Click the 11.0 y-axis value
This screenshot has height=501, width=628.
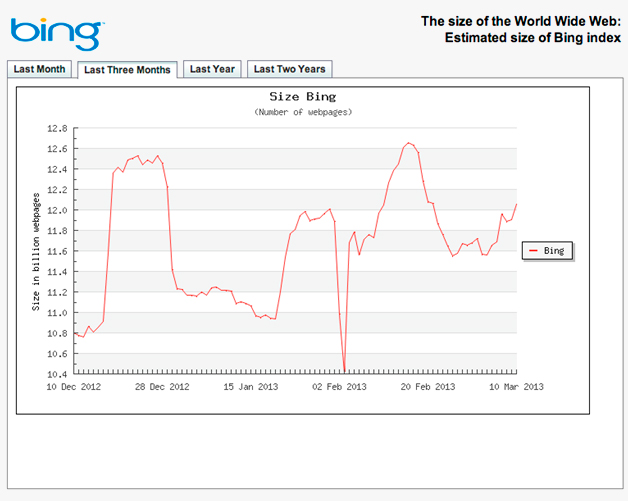point(57,313)
